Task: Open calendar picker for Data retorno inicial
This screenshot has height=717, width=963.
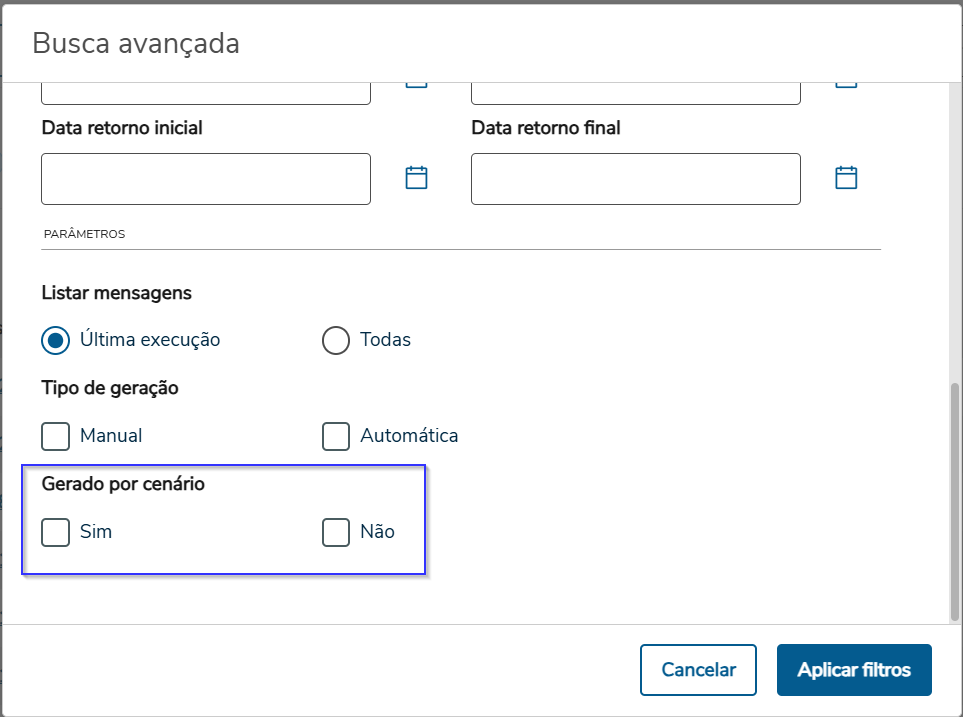Action: [x=416, y=177]
